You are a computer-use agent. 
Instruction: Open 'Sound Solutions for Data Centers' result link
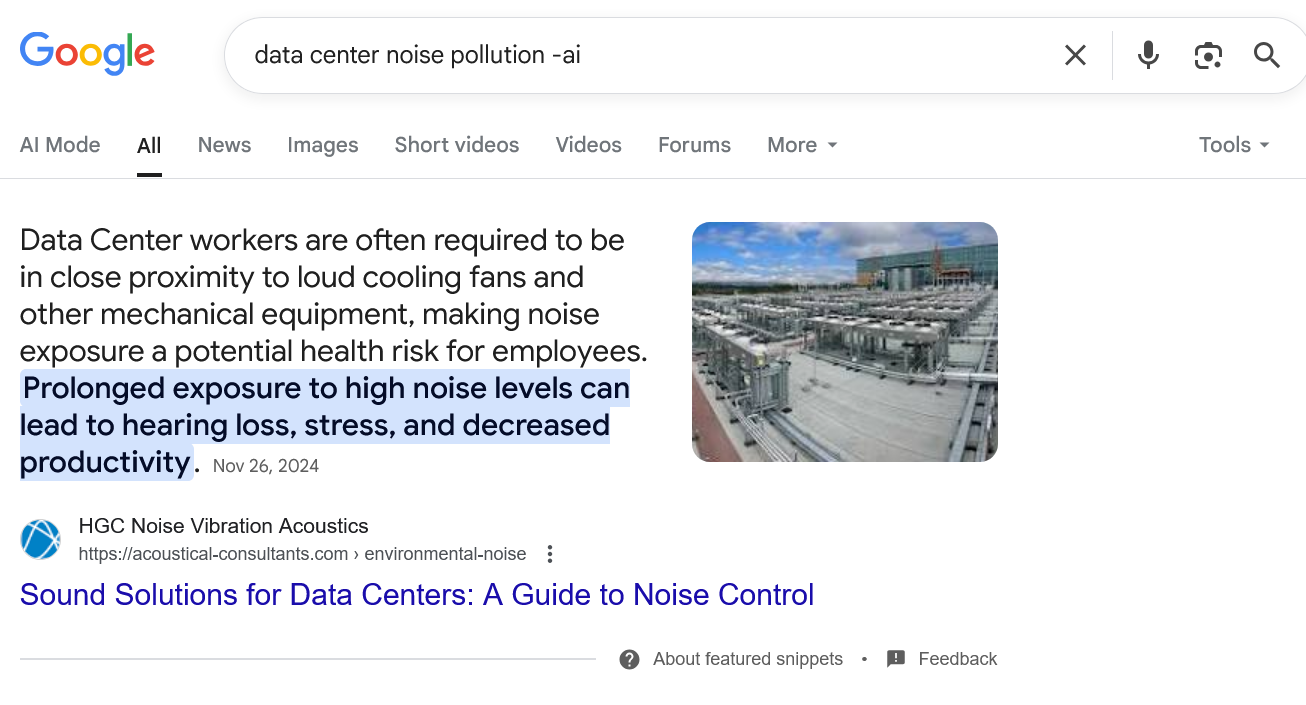[417, 595]
